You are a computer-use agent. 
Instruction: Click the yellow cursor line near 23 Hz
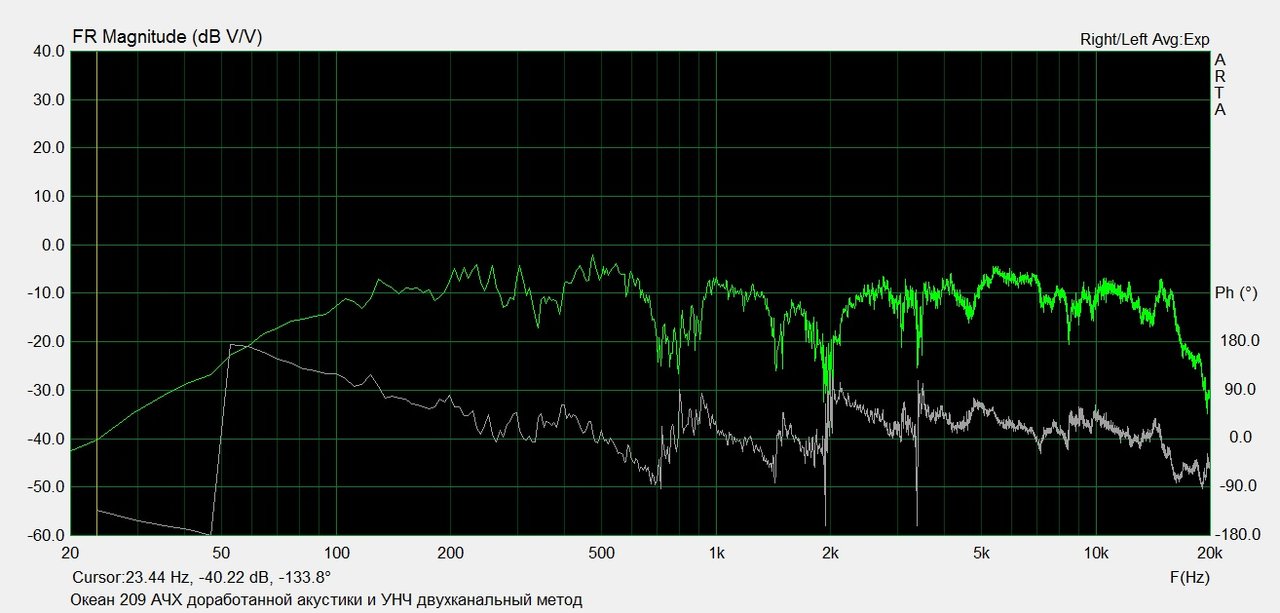[x=97, y=293]
